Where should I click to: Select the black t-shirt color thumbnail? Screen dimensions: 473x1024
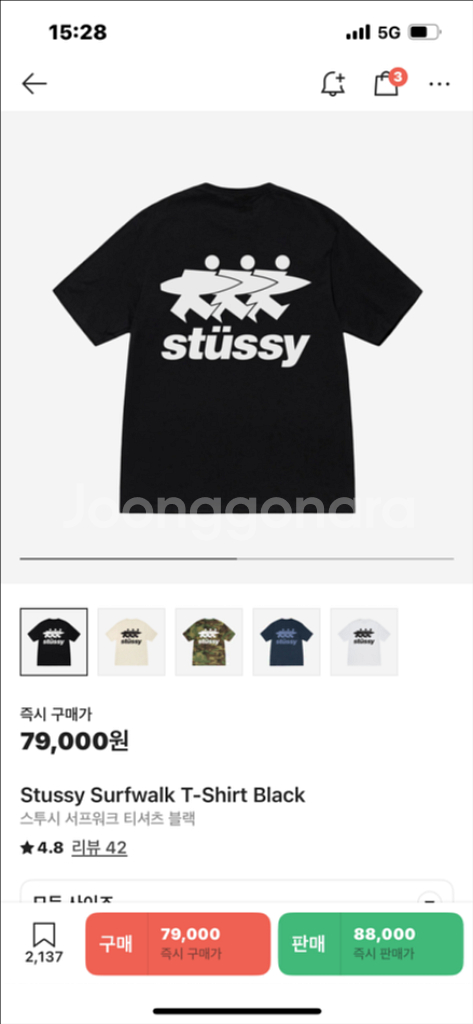[54, 641]
